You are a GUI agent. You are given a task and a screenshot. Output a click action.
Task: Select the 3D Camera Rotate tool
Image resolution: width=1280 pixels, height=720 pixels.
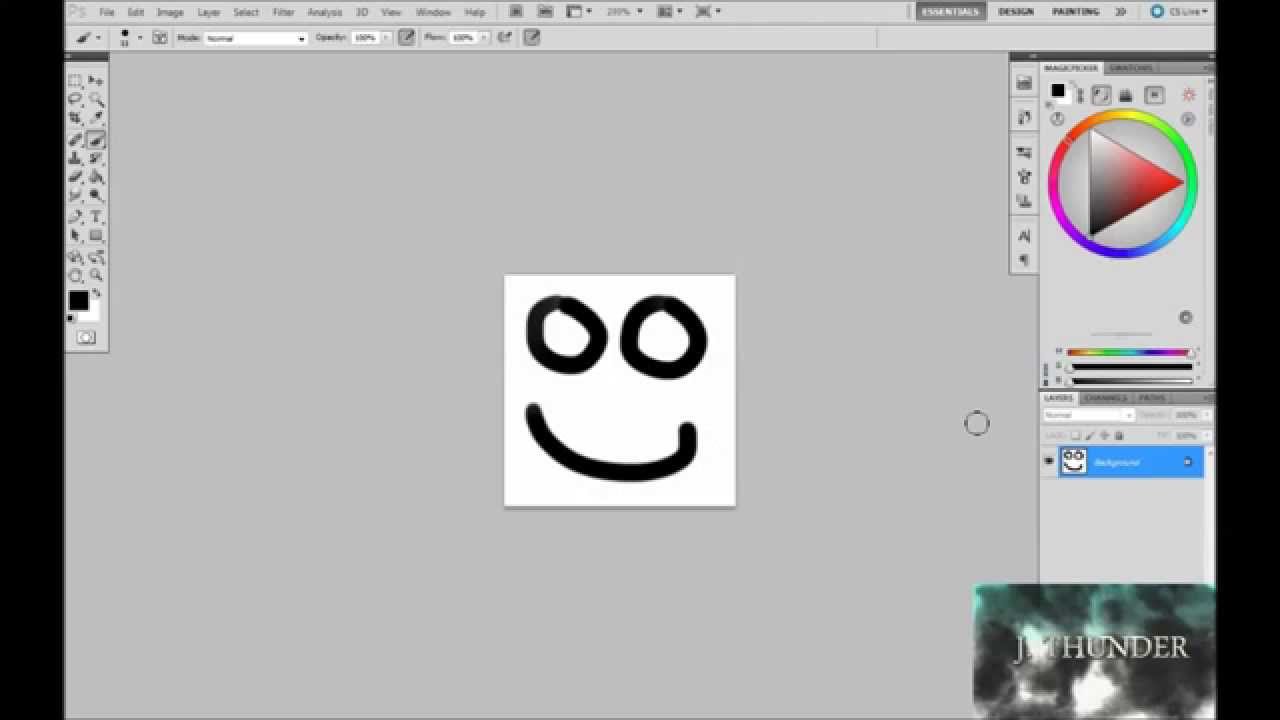pos(96,257)
